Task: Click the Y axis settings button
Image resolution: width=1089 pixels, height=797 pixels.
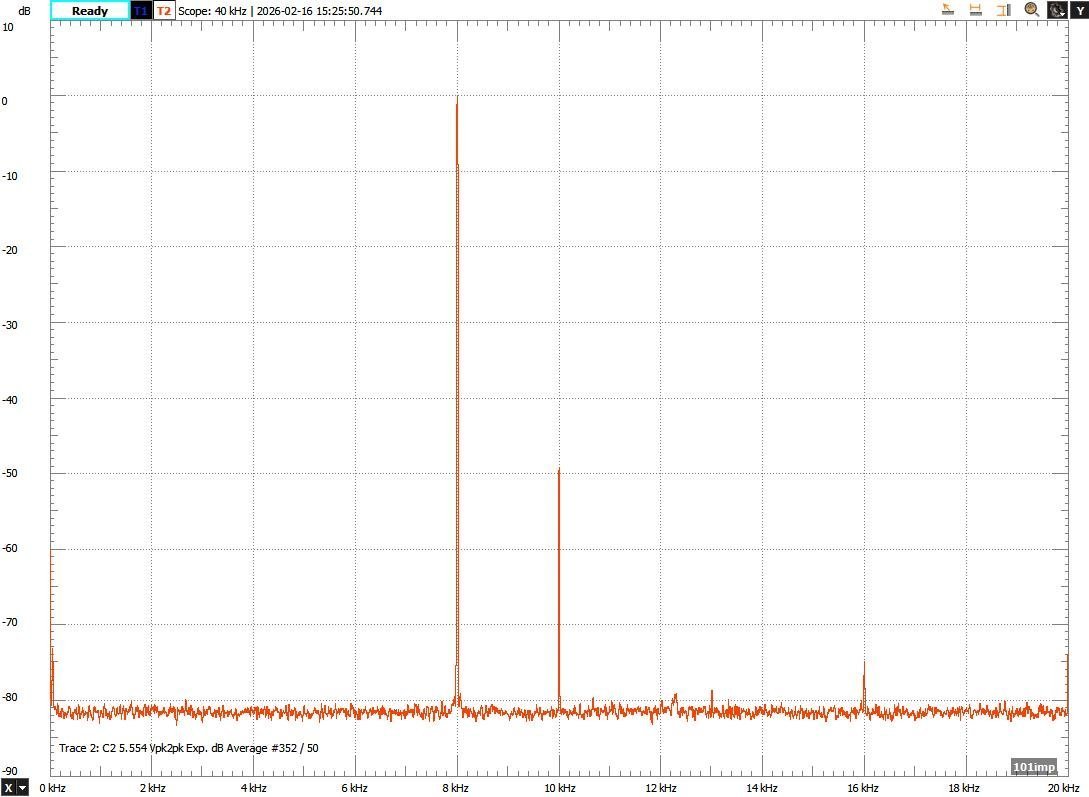Action: 1079,10
